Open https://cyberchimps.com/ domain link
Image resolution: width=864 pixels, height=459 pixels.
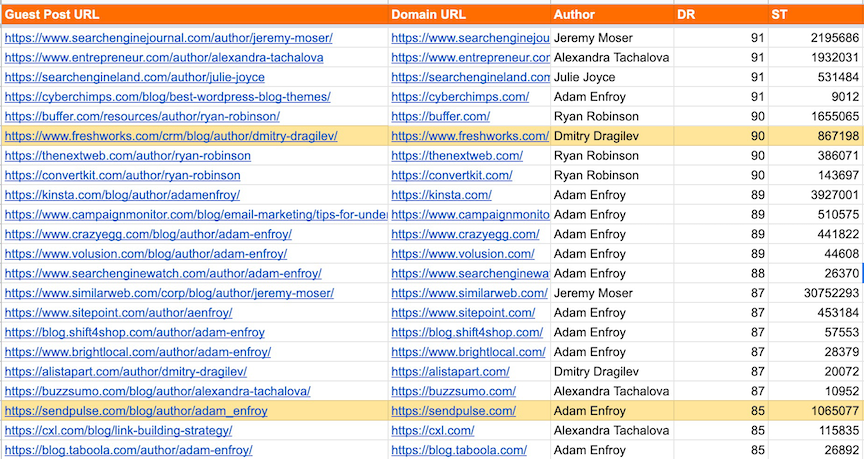pos(460,97)
